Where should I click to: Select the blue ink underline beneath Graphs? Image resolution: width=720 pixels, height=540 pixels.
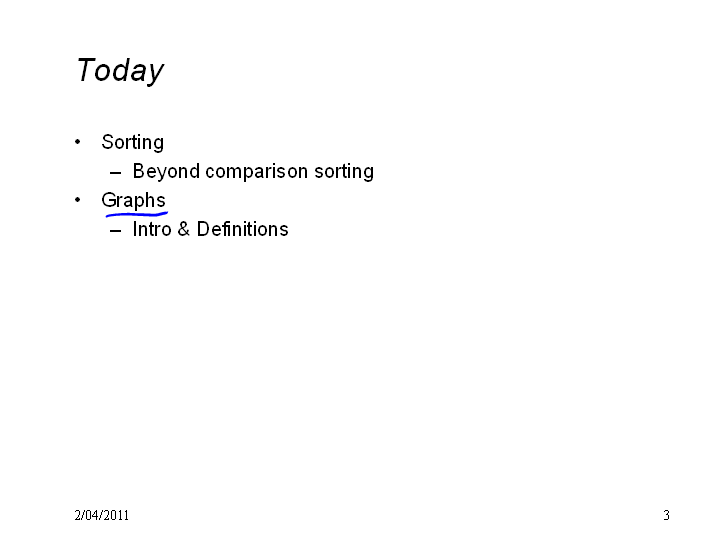pyautogui.click(x=137, y=214)
